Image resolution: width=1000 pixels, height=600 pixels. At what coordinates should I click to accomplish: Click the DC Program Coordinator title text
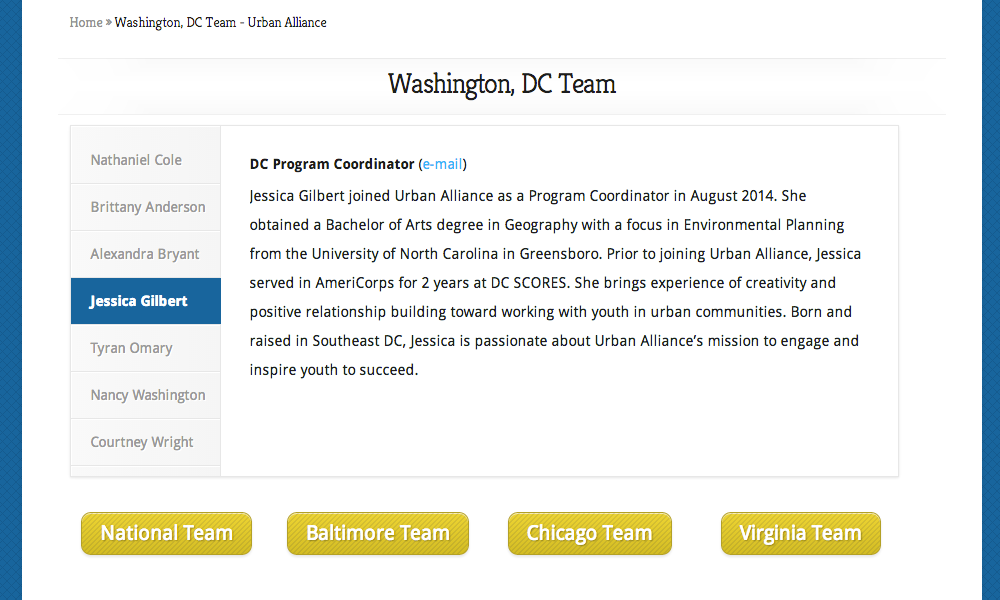331,164
